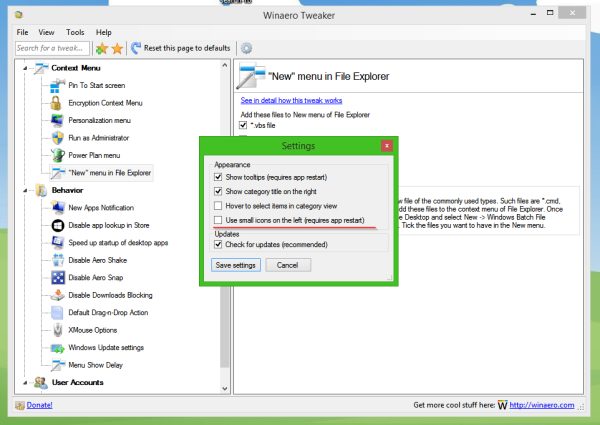Click the Disable Downloads Blocking icon
The height and width of the screenshot is (425, 600).
point(58,295)
